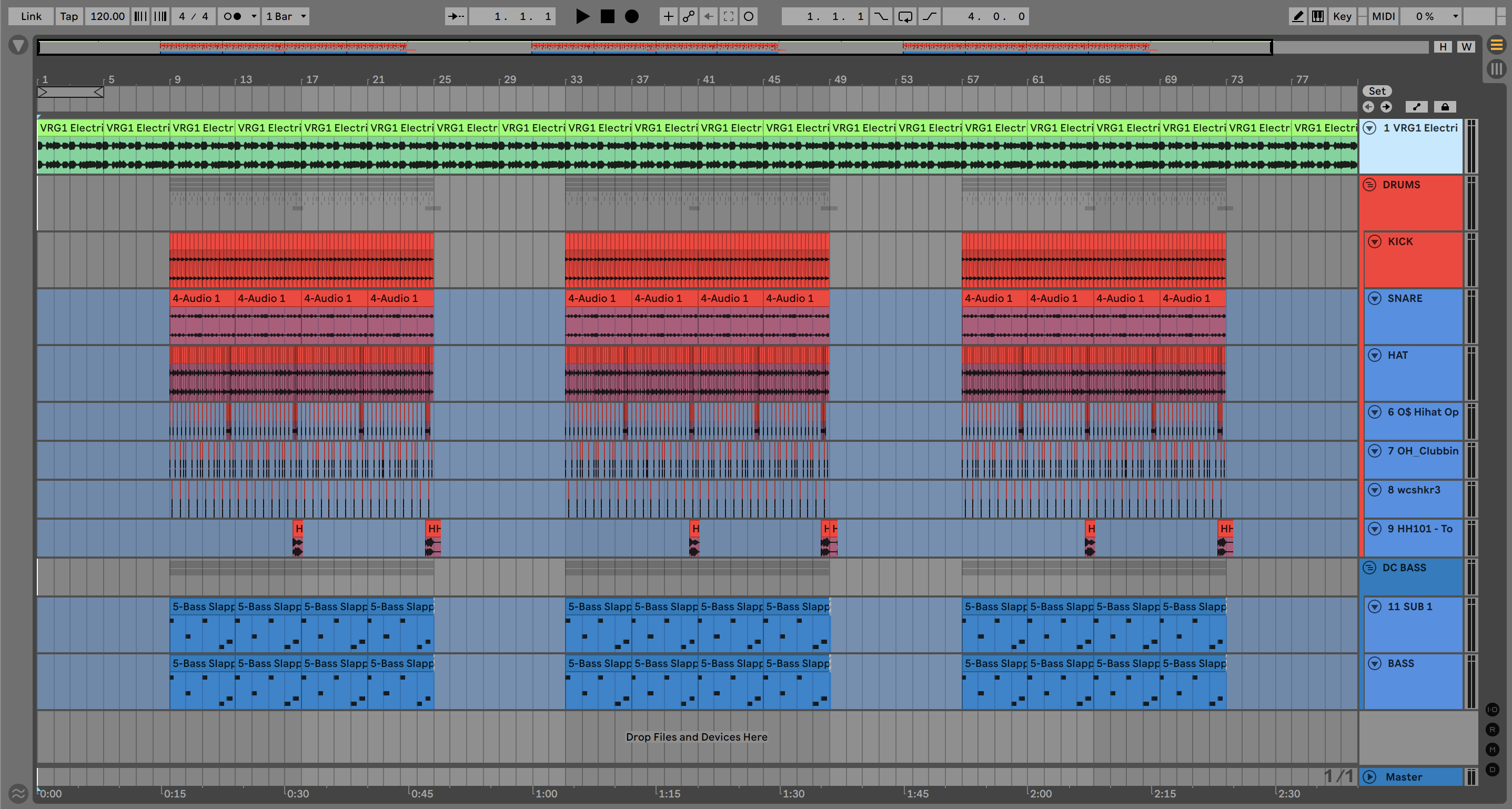1512x809 pixels.
Task: Arm the Arrangement Record button
Action: [x=631, y=16]
